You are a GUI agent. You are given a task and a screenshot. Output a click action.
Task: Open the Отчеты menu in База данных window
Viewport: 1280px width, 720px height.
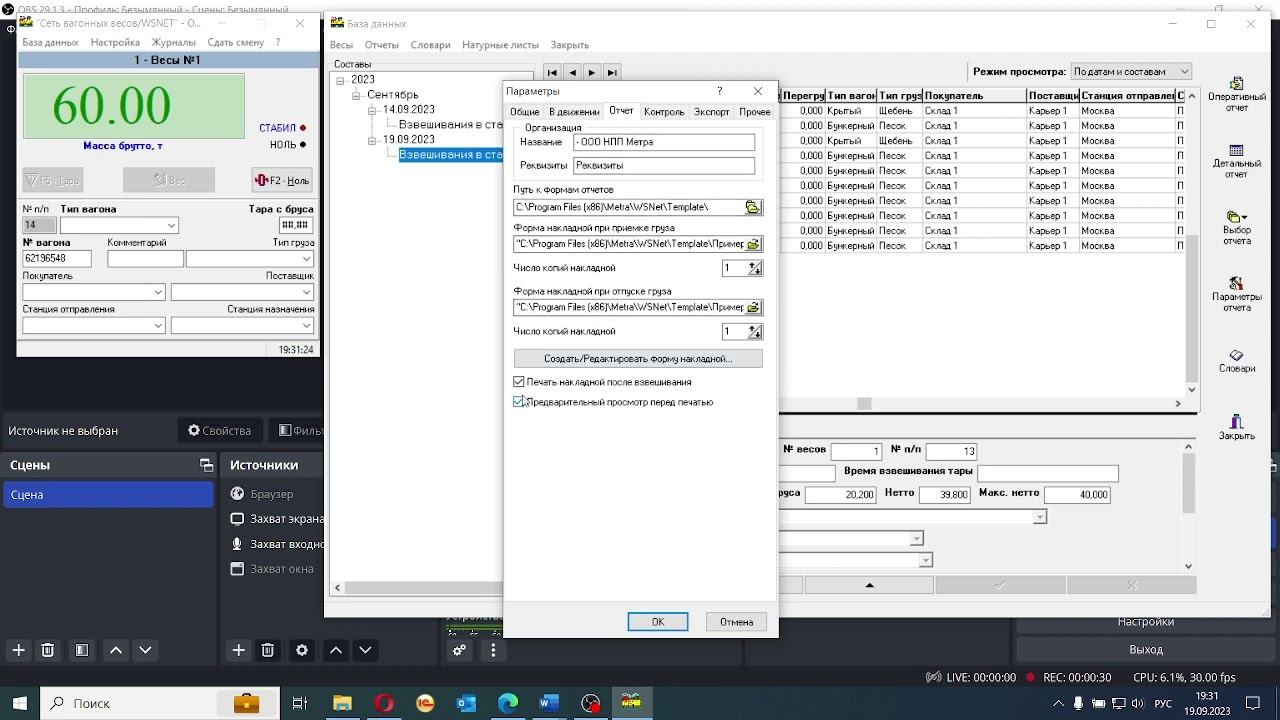(382, 45)
